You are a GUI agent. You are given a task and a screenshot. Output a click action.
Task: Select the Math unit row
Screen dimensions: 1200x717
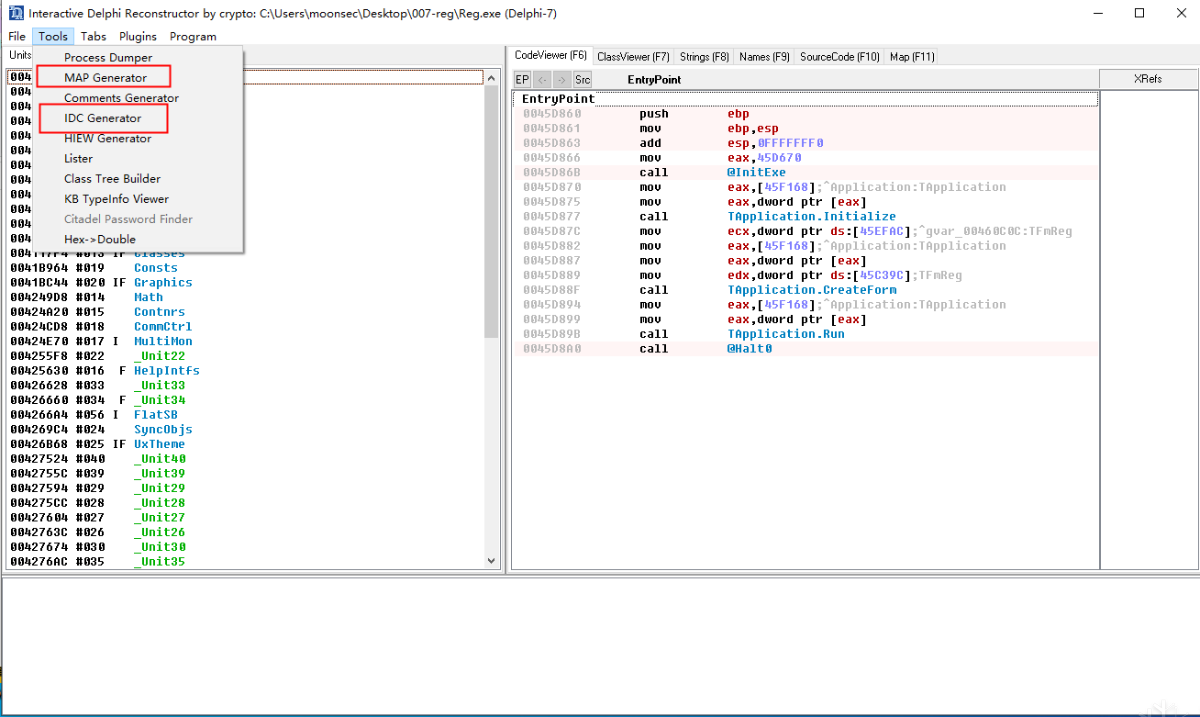point(245,297)
